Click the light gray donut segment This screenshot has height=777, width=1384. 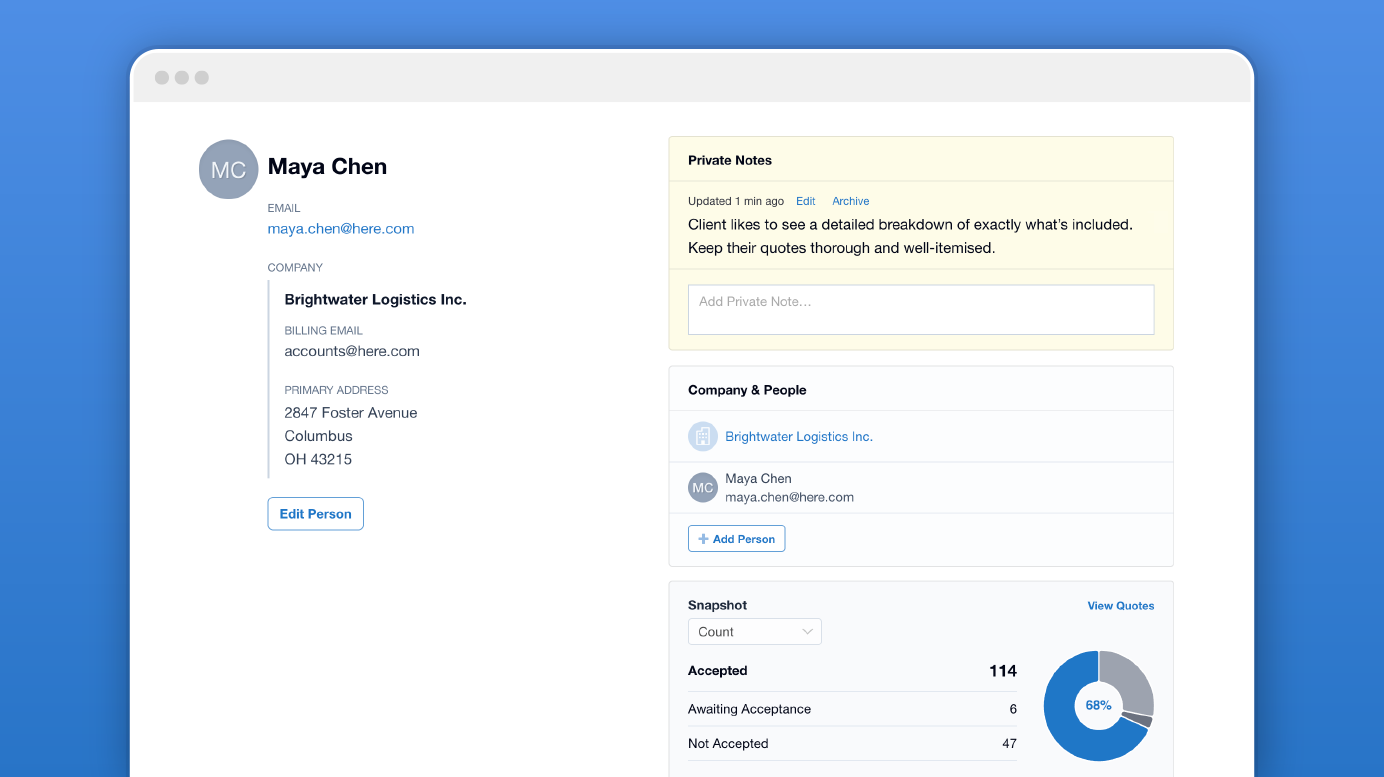click(x=1129, y=680)
